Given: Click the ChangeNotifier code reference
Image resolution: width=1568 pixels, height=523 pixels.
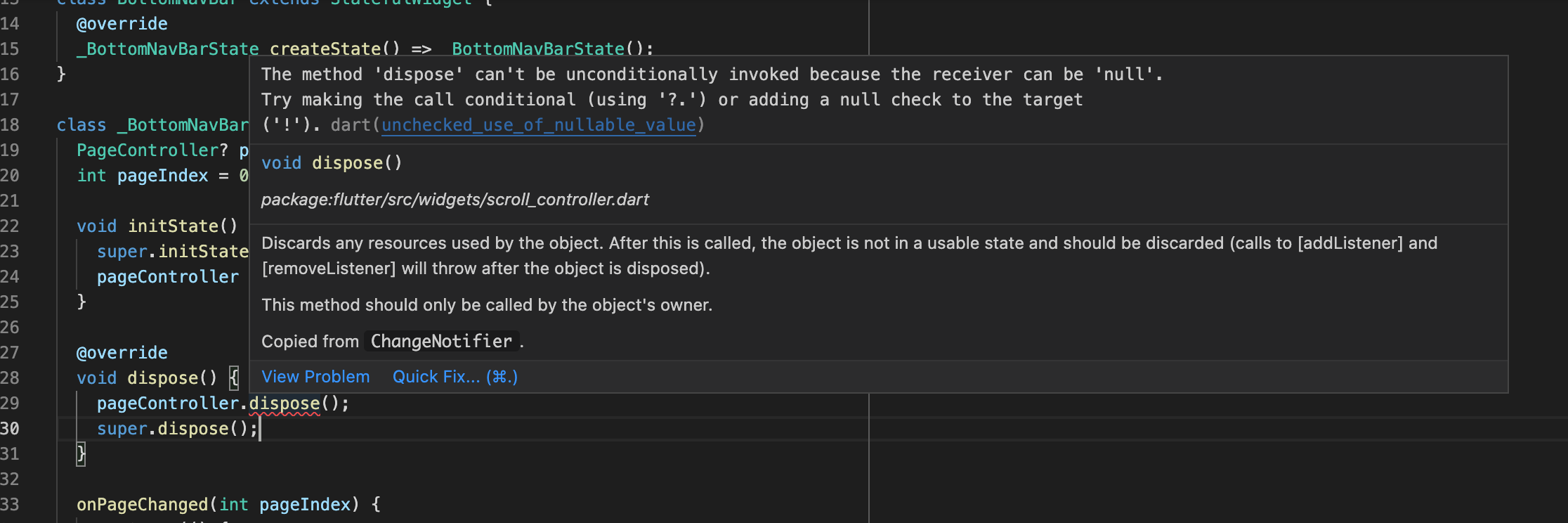Looking at the screenshot, I should [x=441, y=342].
